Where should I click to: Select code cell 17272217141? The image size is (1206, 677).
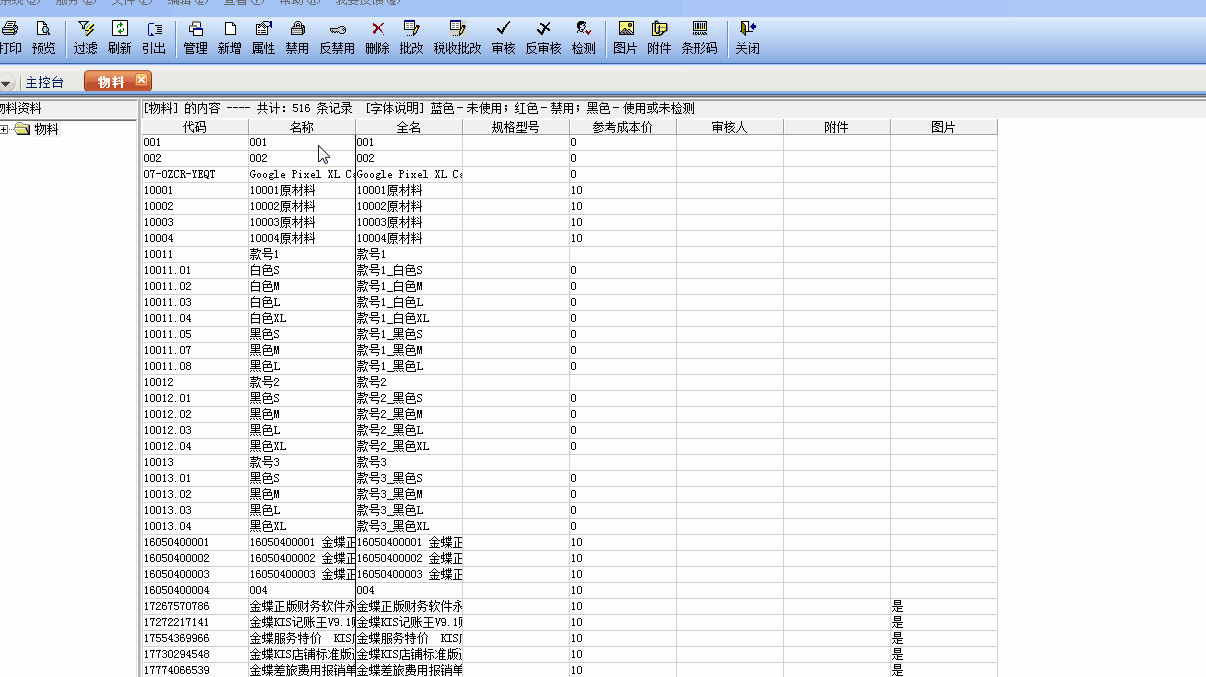tap(195, 622)
